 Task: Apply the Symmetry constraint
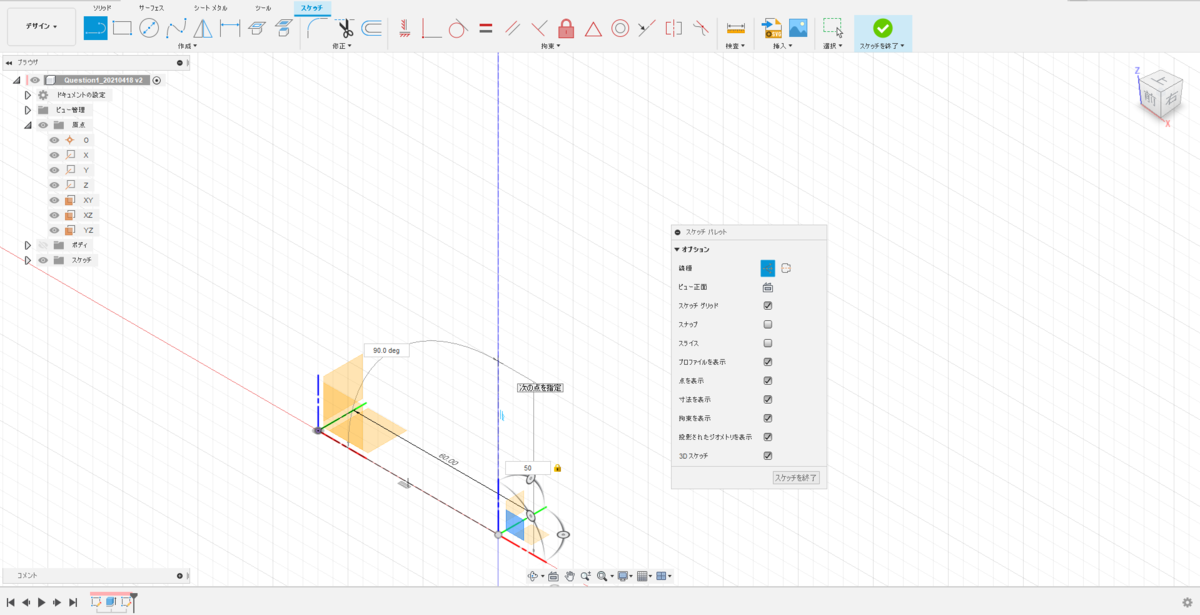click(x=674, y=28)
